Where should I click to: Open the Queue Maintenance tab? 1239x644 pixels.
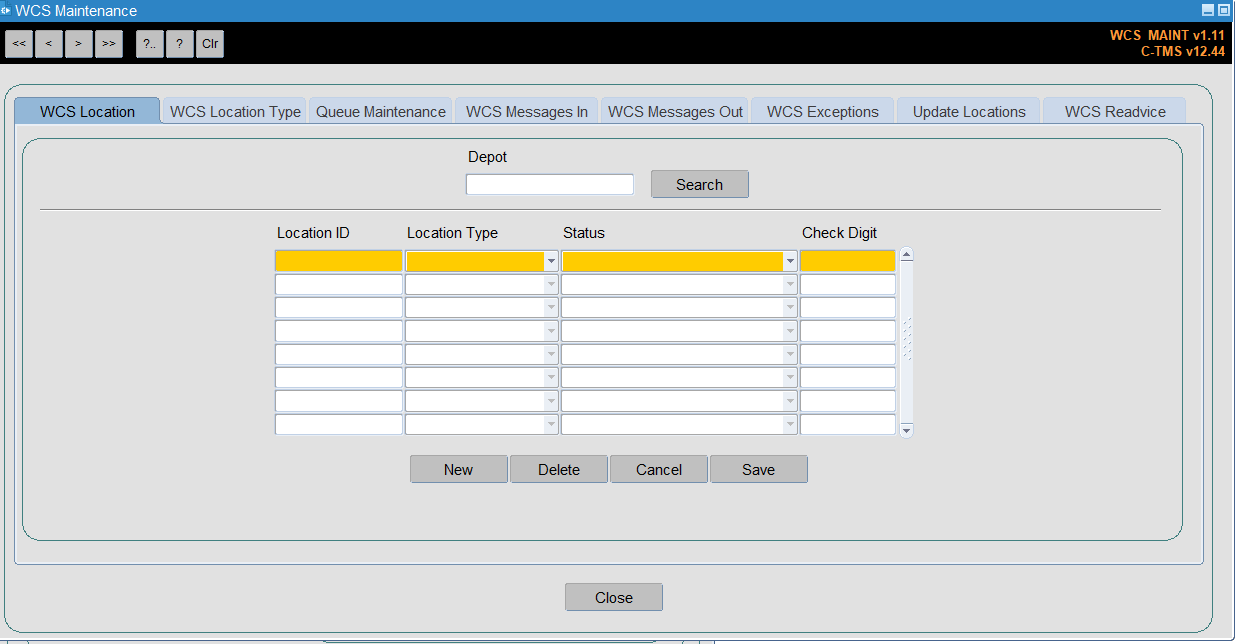[380, 112]
